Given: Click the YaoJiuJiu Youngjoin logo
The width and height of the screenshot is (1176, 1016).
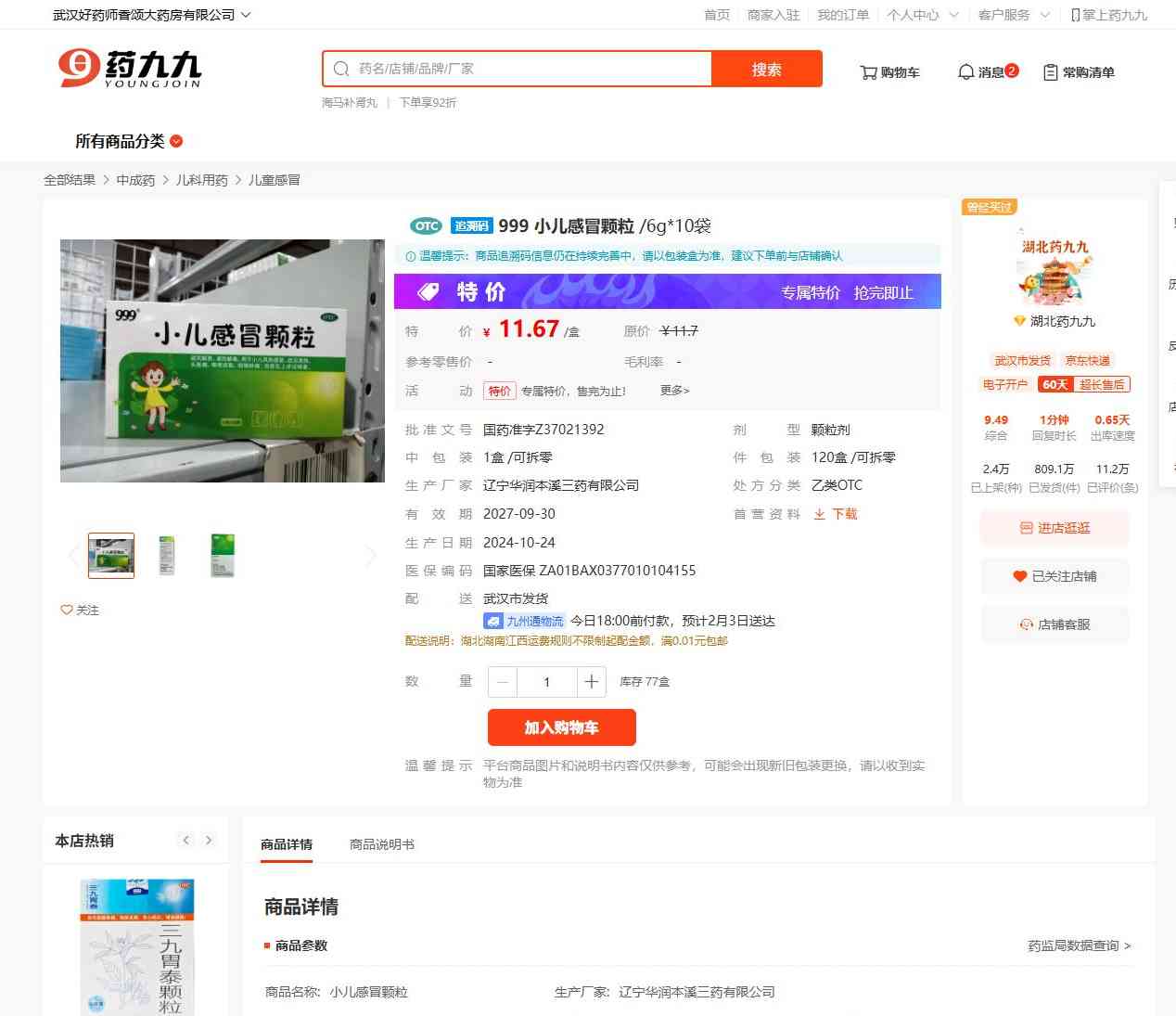Looking at the screenshot, I should click(130, 69).
